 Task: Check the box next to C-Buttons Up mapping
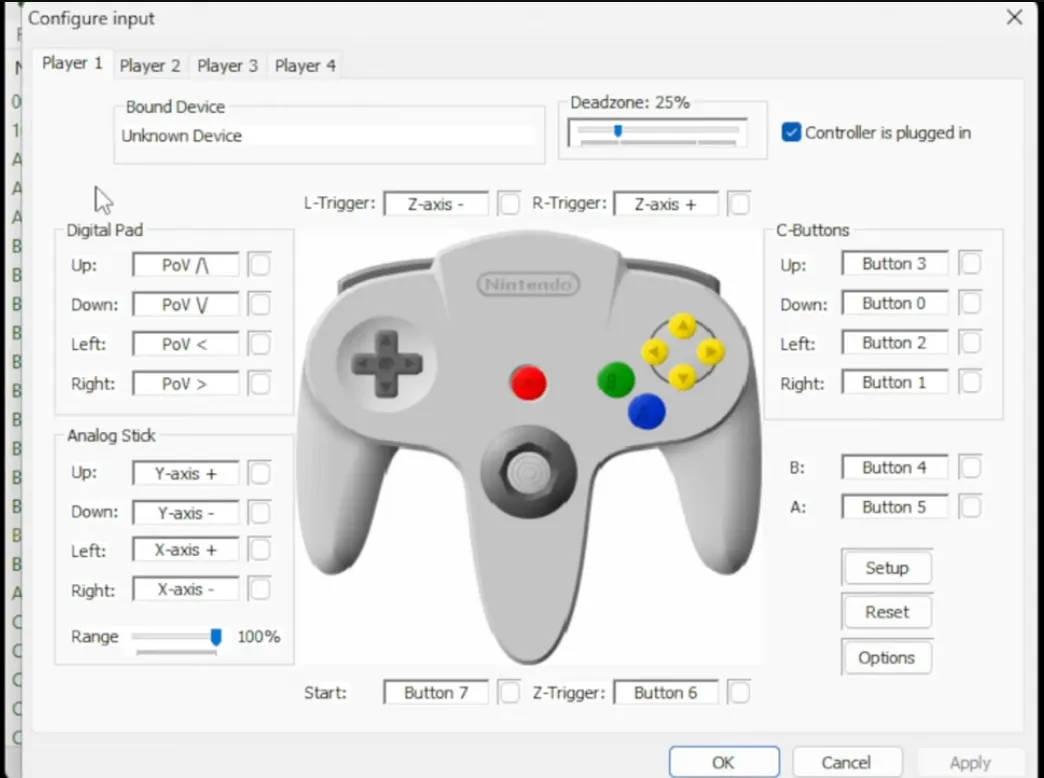[x=970, y=263]
